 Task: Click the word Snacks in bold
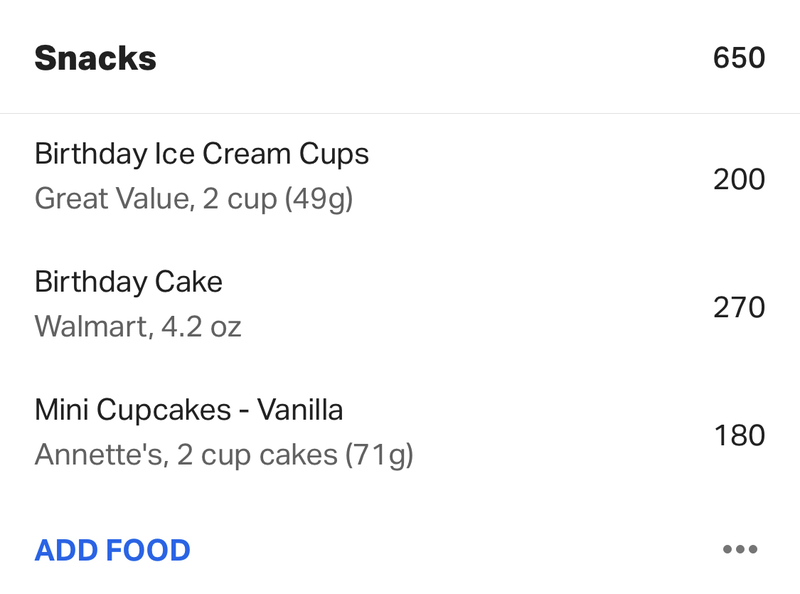95,58
